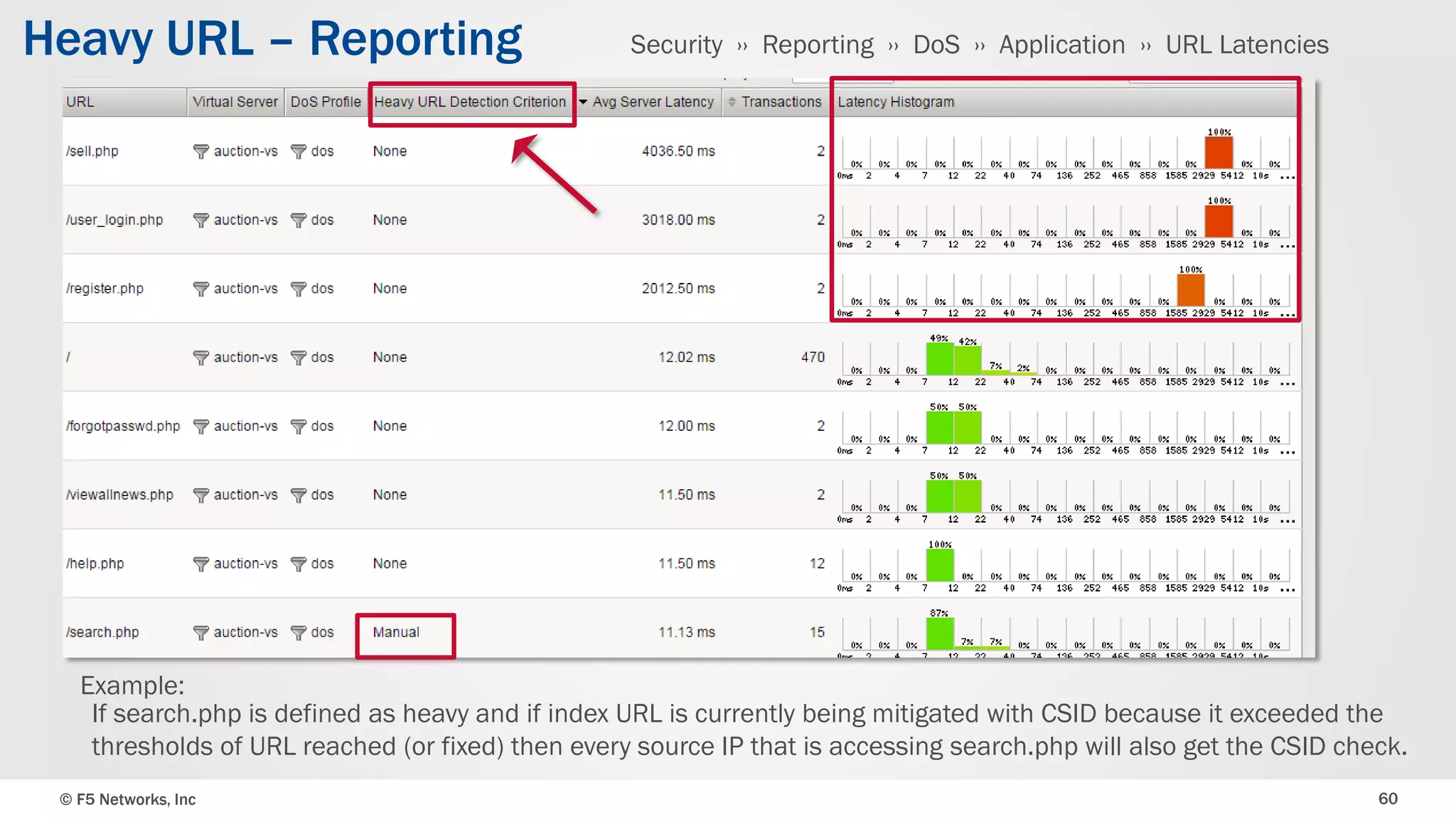Click the DoS profile filter icon for the / row
Image resolution: width=1456 pixels, height=819 pixels.
[299, 358]
